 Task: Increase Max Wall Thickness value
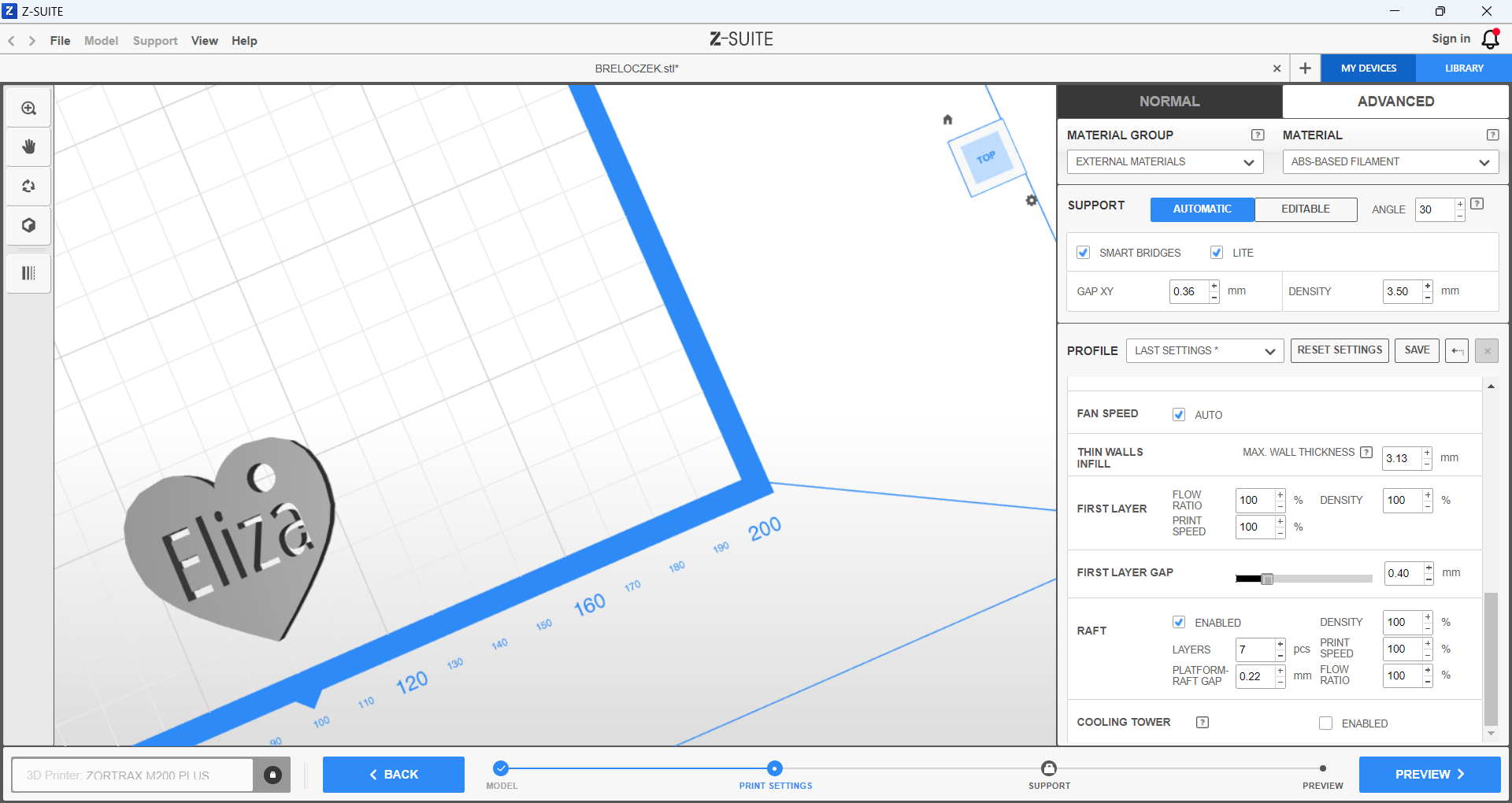[1427, 453]
